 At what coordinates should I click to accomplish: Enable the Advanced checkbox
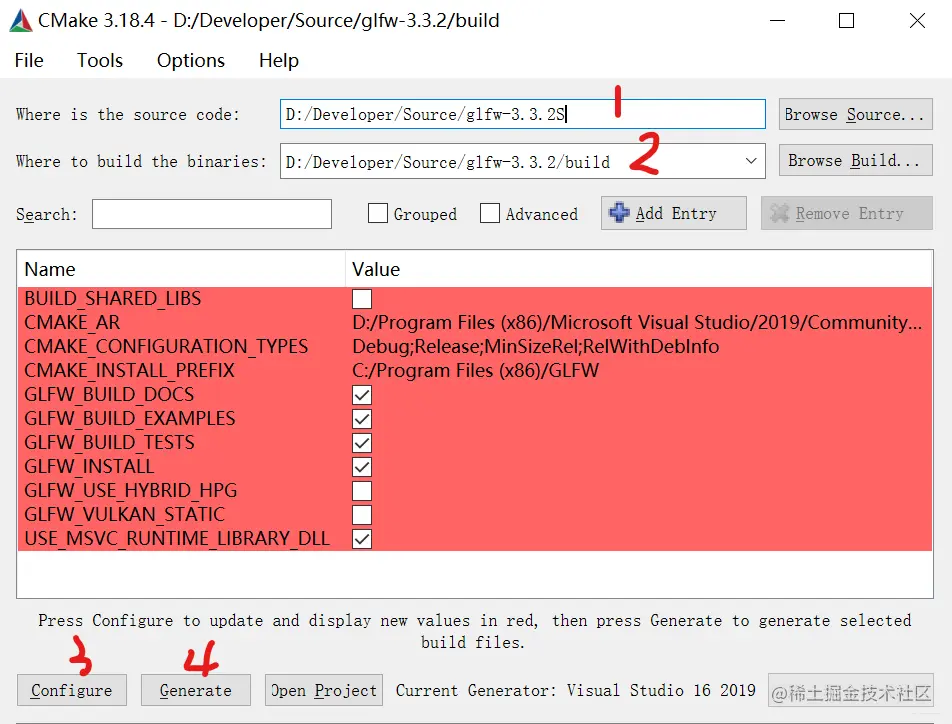coord(489,213)
